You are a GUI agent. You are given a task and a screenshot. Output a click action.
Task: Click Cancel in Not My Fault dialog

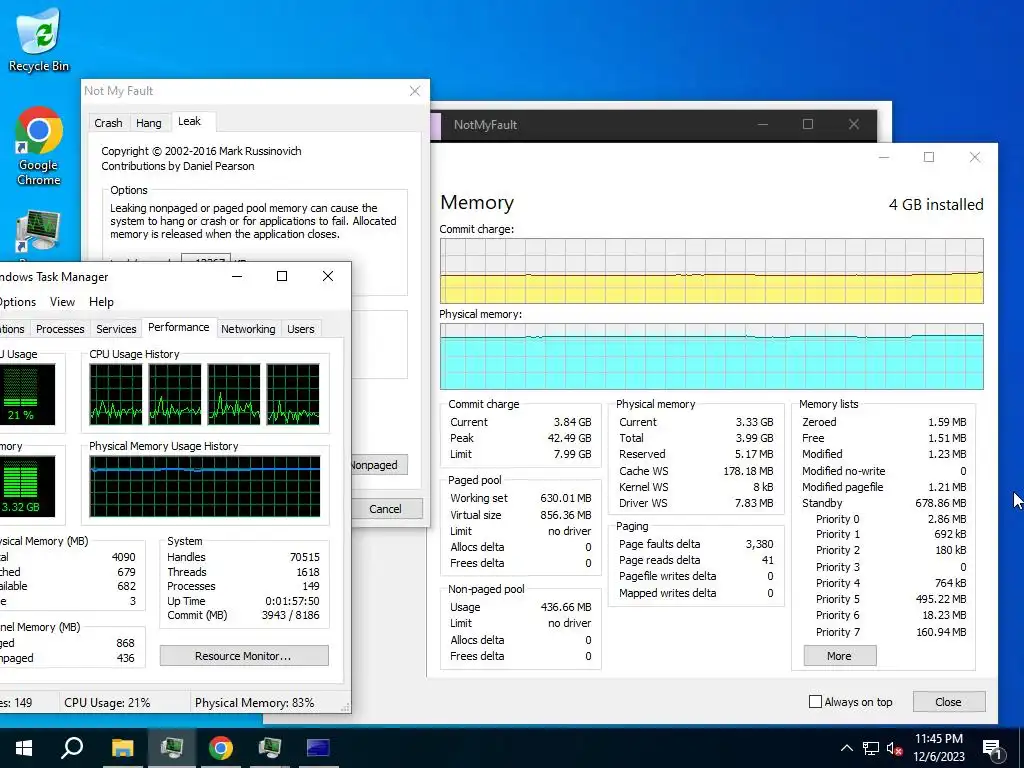click(385, 509)
